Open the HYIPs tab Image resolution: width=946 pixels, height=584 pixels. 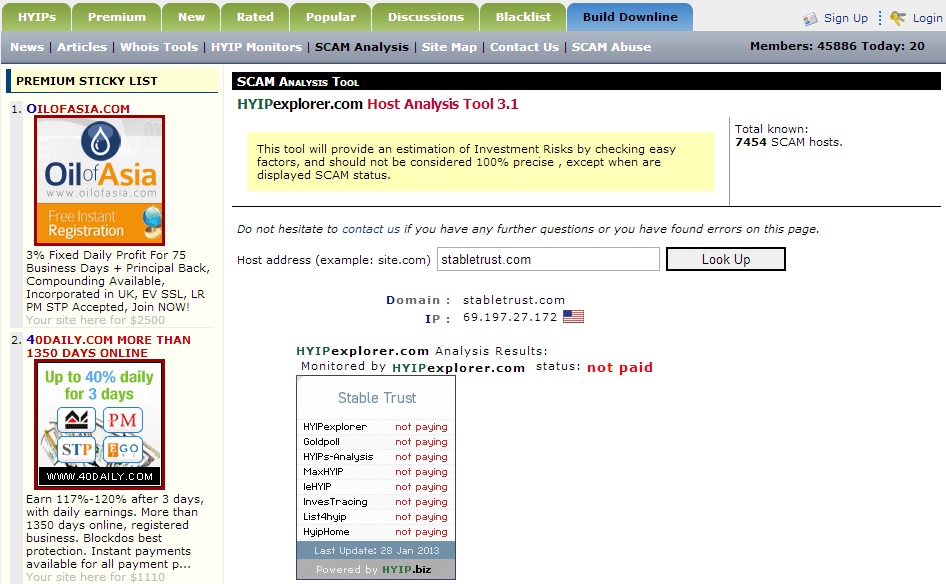[x=37, y=17]
